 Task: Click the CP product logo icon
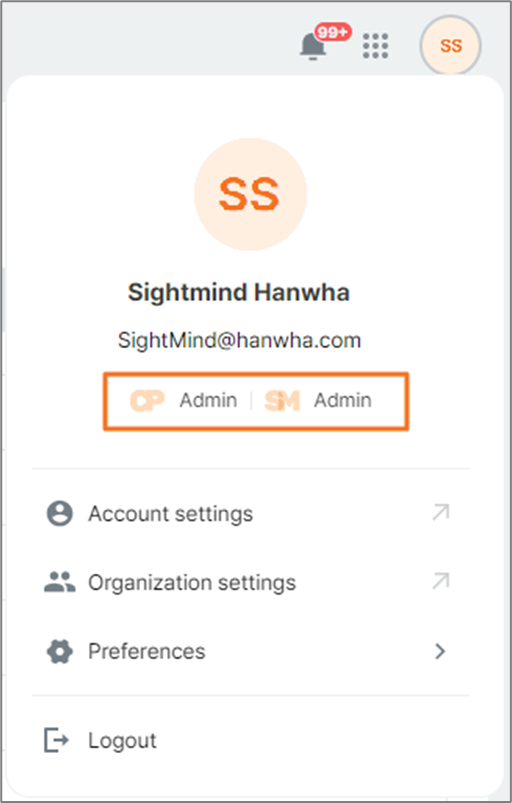(147, 400)
